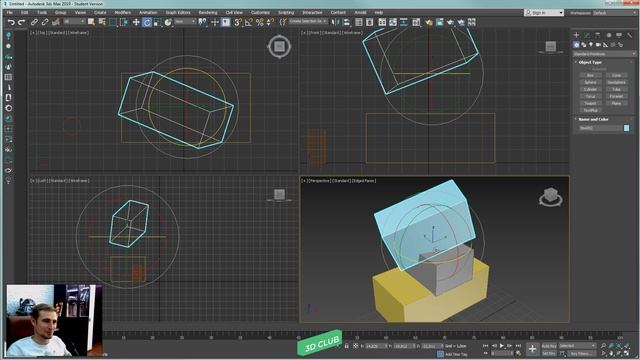The width and height of the screenshot is (640, 360).
Task: Select the Unlink Selection tool
Action: point(45,22)
